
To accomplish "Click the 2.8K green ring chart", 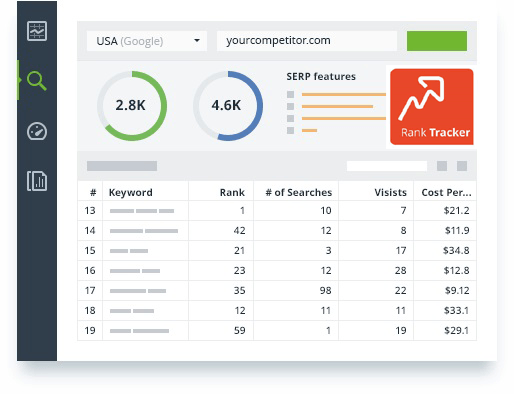I will (132, 106).
